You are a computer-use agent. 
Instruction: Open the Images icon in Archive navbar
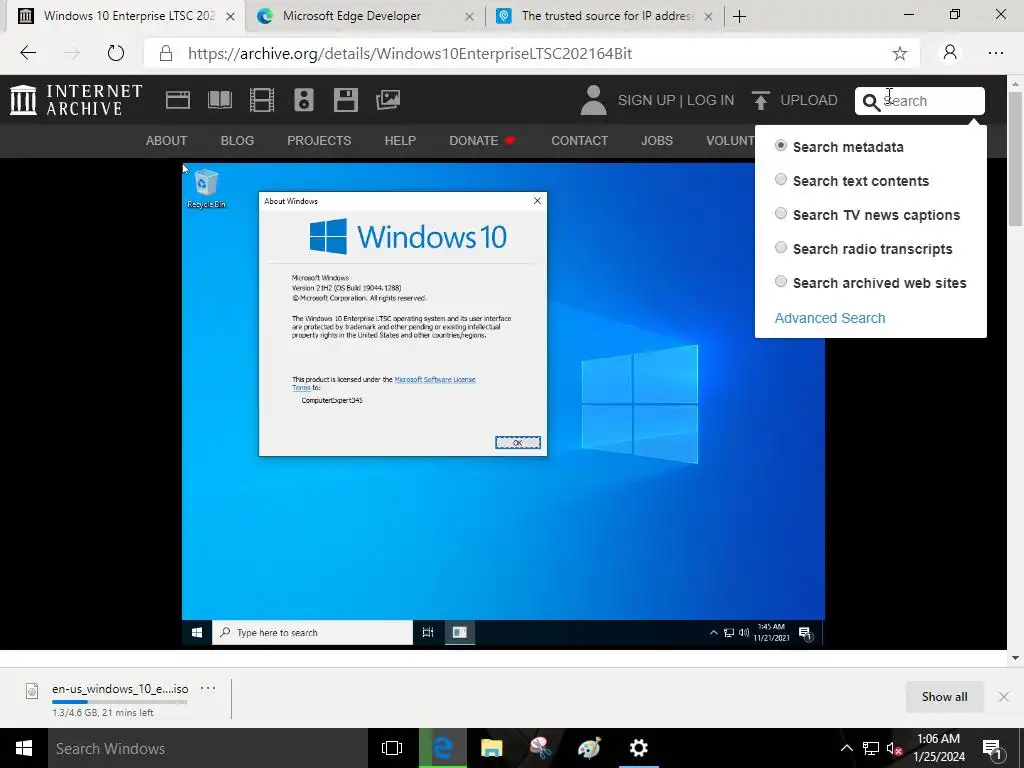(x=388, y=100)
